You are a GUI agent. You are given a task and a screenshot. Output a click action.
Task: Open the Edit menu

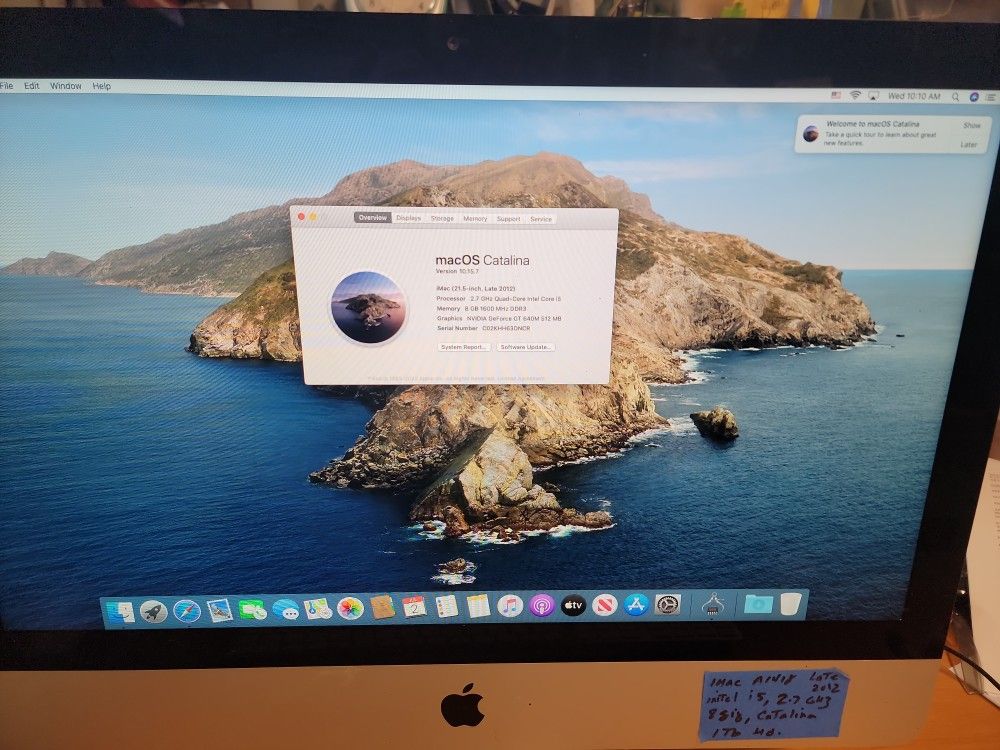coord(32,85)
